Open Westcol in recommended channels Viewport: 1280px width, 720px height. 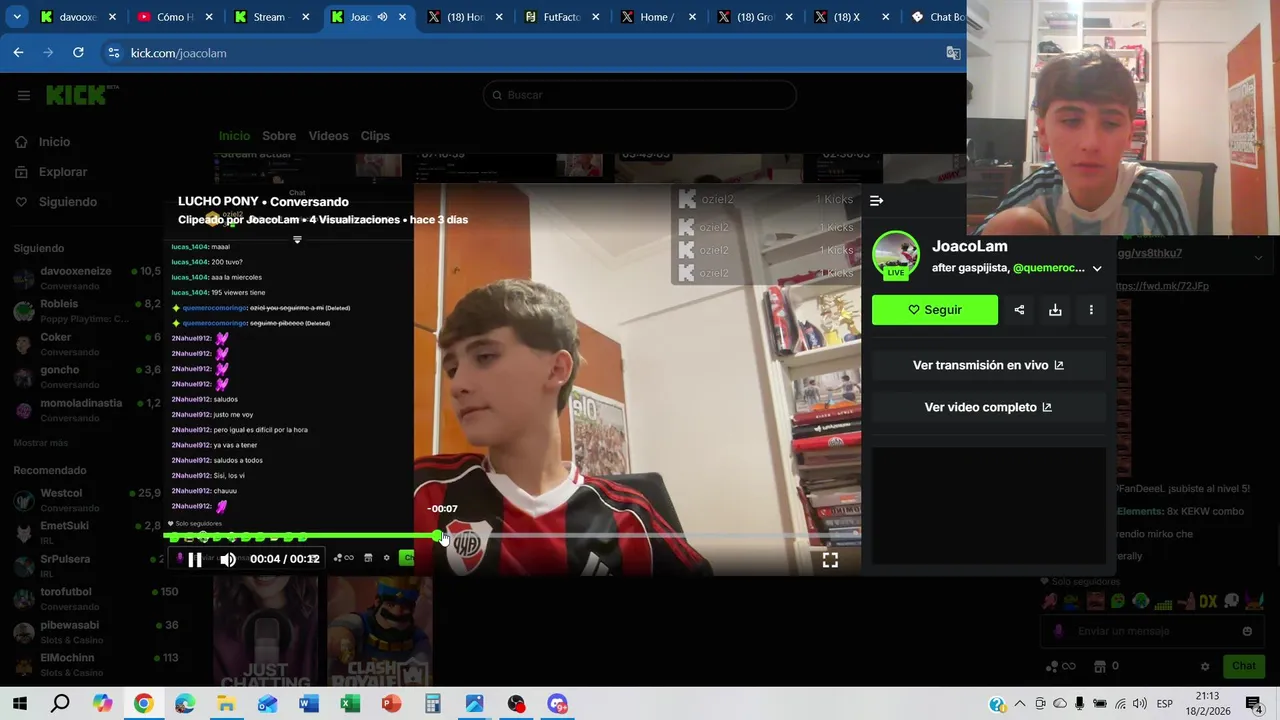coord(86,499)
